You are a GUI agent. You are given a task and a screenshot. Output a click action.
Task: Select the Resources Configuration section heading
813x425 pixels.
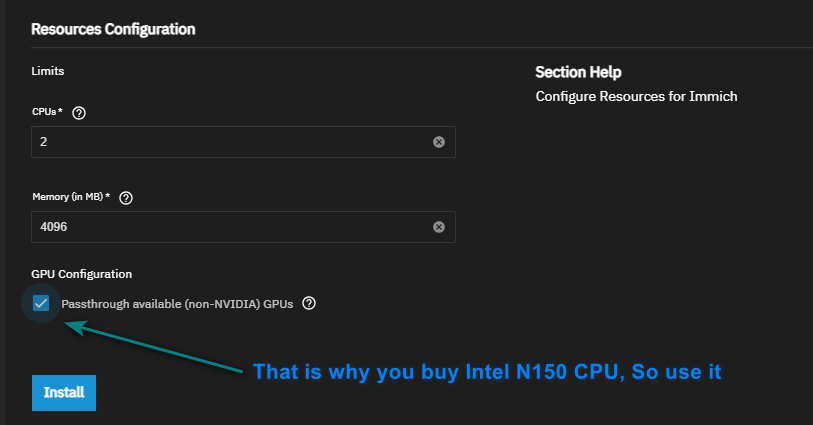pyautogui.click(x=113, y=29)
